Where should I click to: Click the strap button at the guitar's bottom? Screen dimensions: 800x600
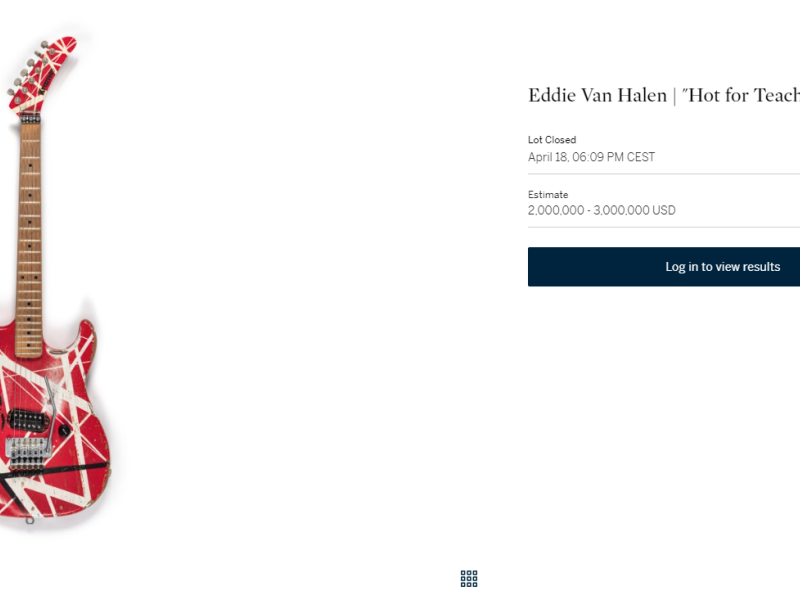click(30, 520)
